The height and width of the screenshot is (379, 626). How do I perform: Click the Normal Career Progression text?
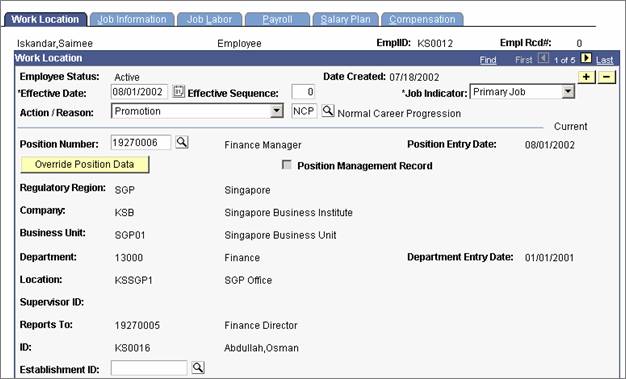399,114
